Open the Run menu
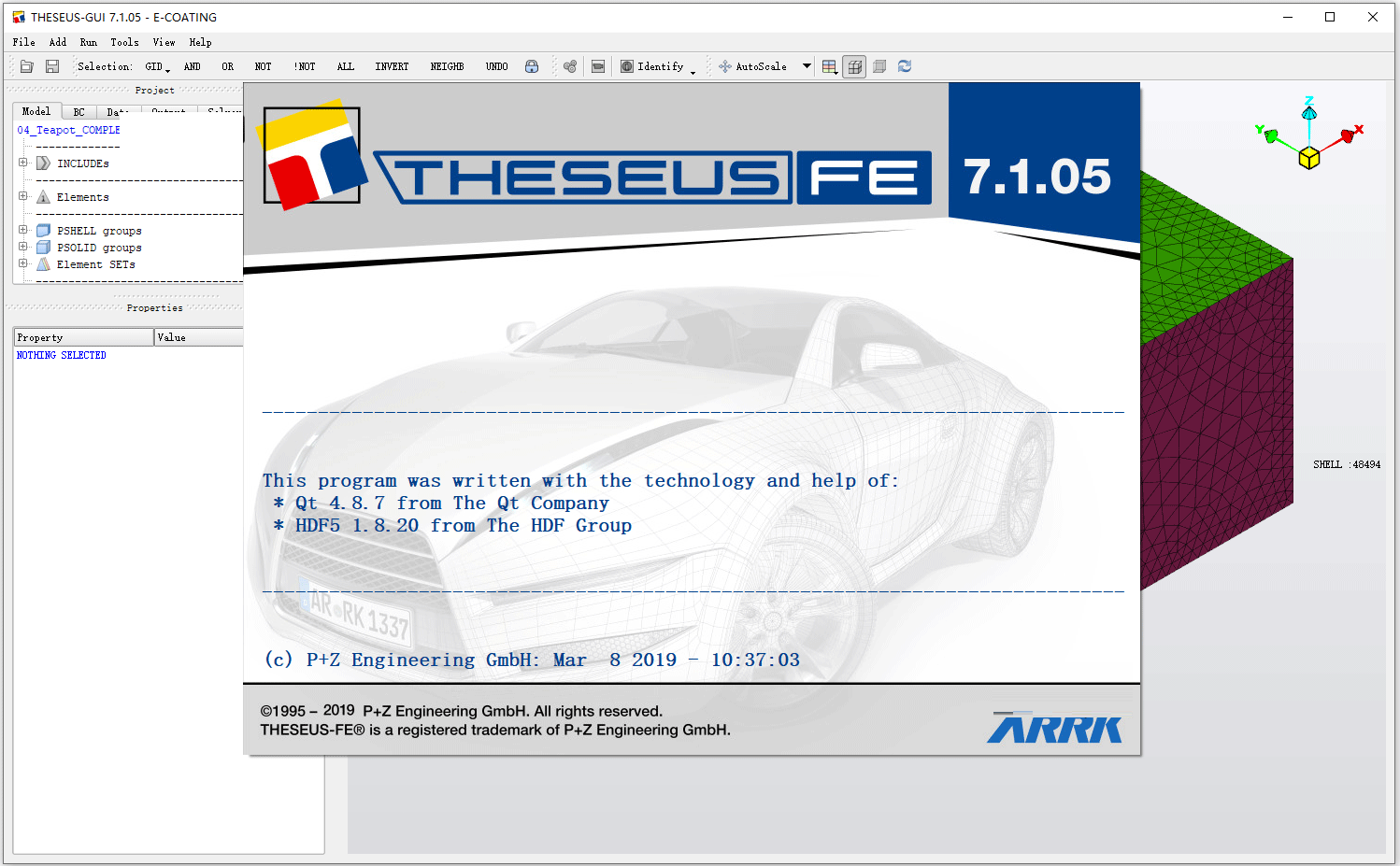1400x866 pixels. pos(89,42)
